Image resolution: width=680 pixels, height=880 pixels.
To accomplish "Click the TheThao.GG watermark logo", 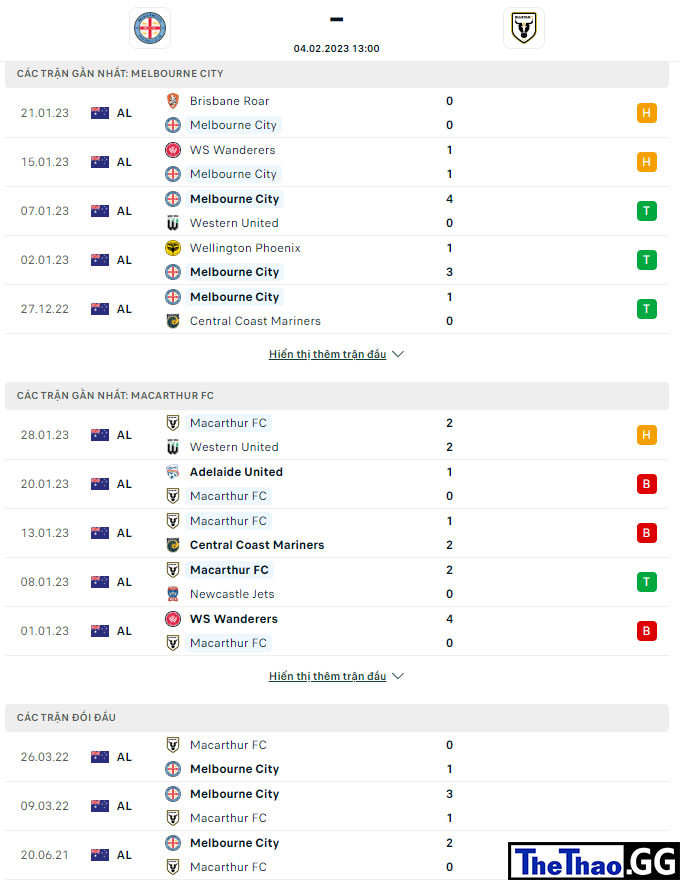I will [x=594, y=861].
